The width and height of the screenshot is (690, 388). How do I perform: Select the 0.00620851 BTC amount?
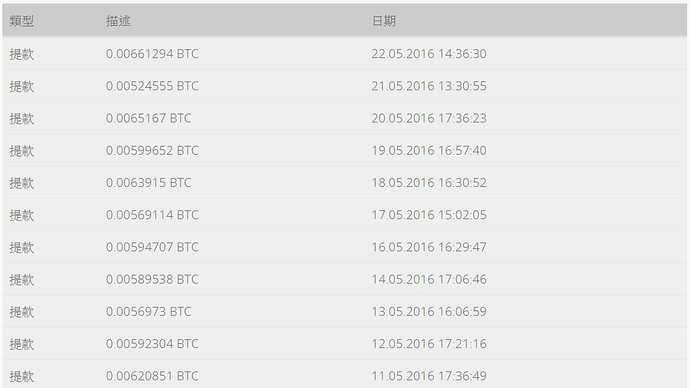(x=152, y=376)
